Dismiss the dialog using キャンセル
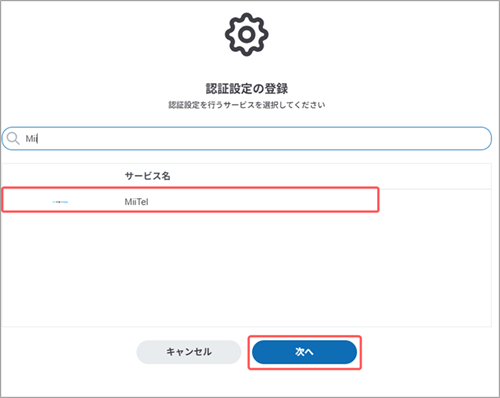This screenshot has height=398, width=500. [189, 352]
